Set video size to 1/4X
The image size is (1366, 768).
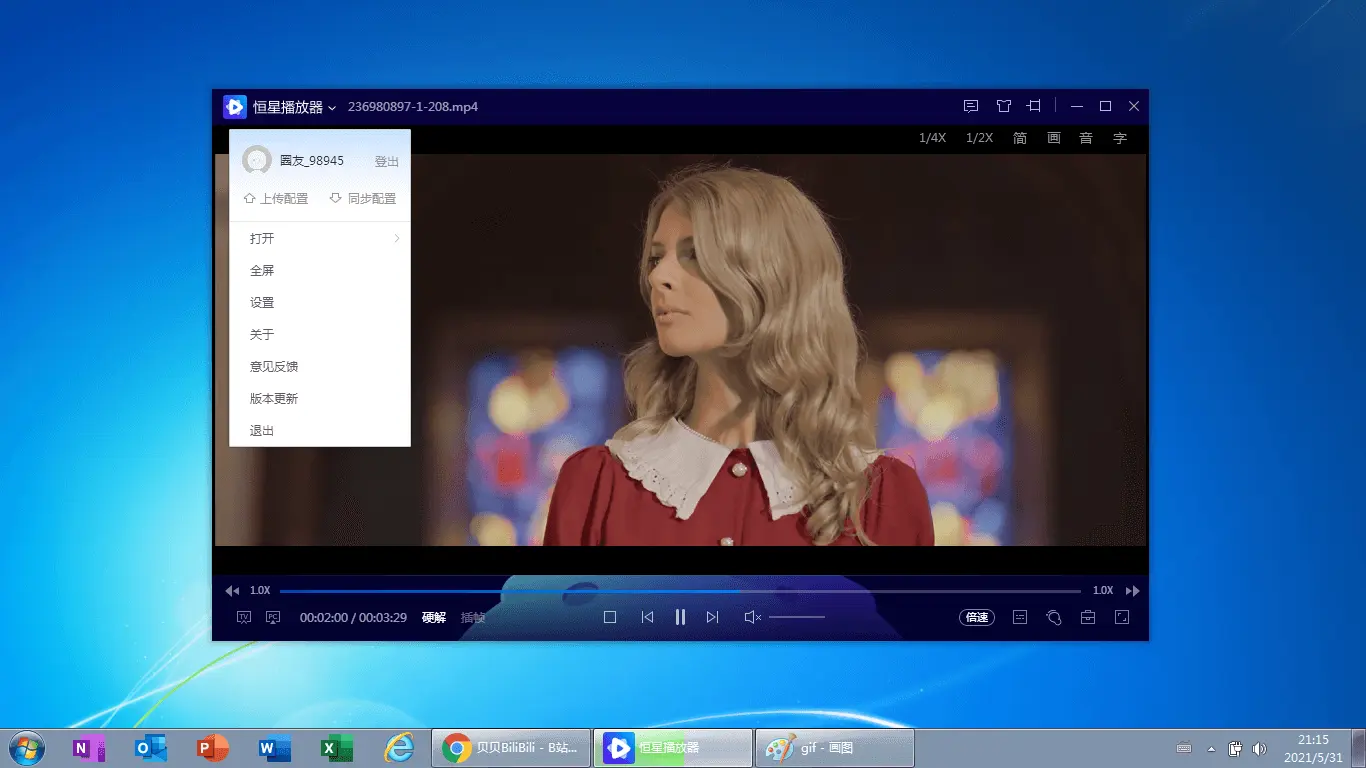click(x=932, y=138)
